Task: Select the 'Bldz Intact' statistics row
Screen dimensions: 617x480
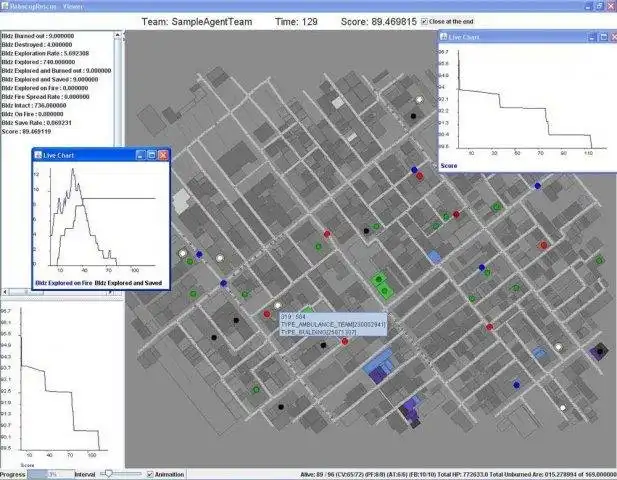Action: [34, 105]
